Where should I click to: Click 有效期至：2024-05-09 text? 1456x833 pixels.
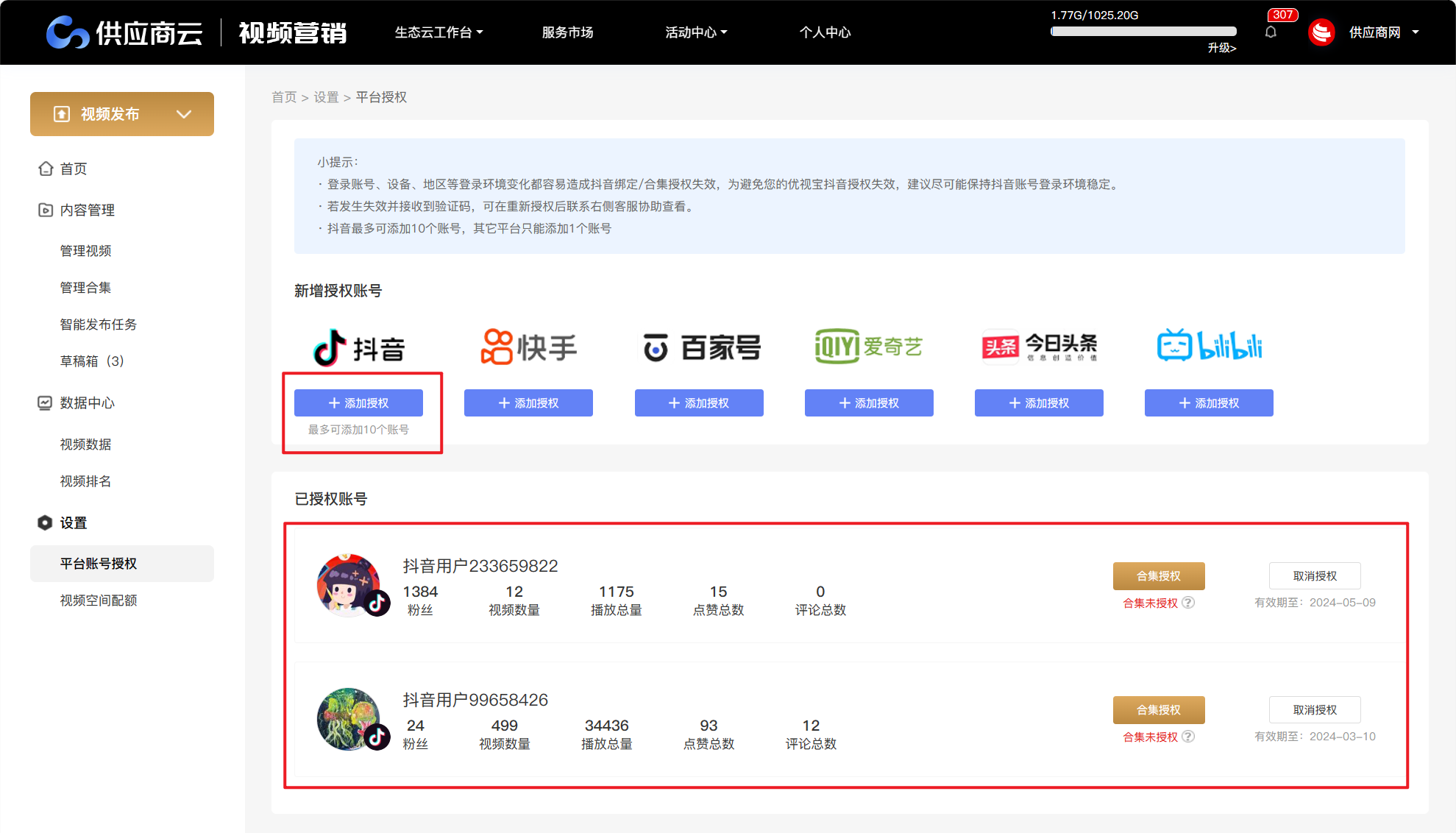(x=1315, y=603)
